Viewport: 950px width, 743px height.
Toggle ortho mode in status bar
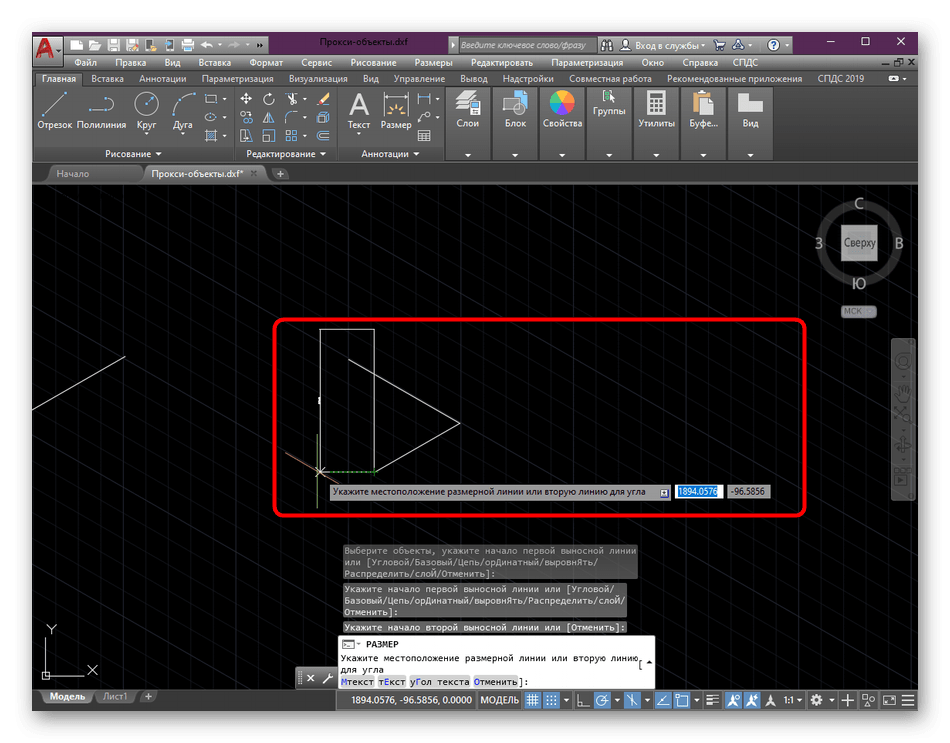click(583, 701)
